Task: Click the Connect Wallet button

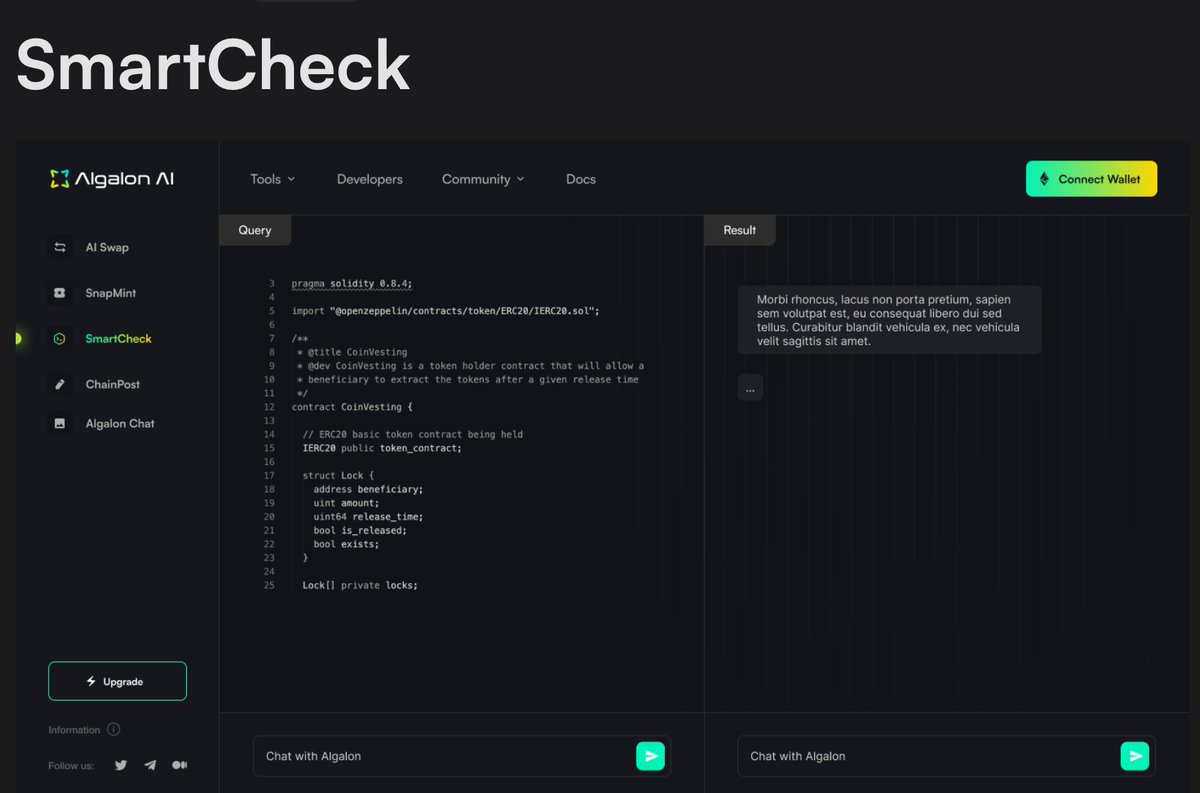Action: click(1091, 179)
